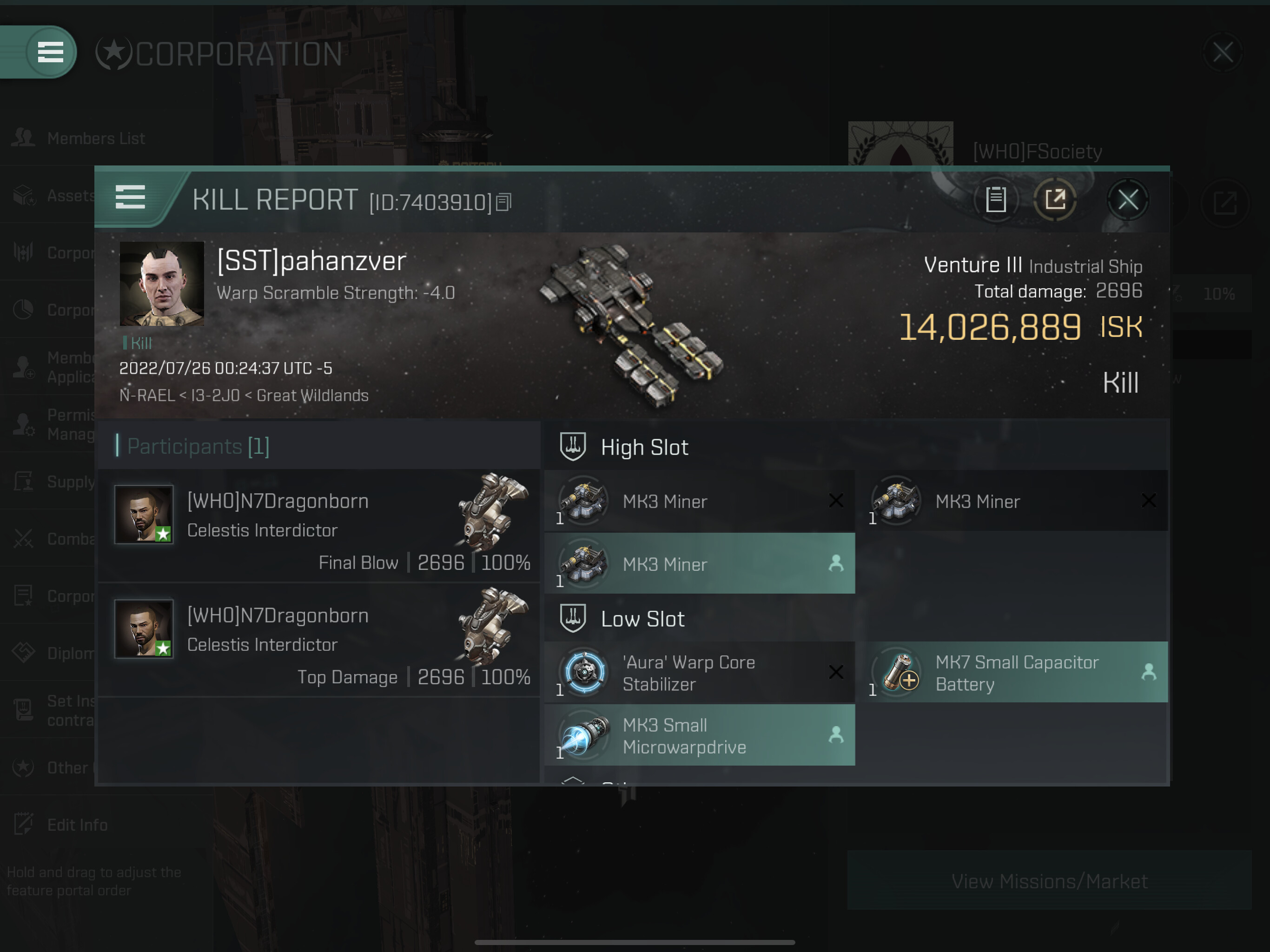Click View Missions/Market button
The height and width of the screenshot is (952, 1270).
(x=1050, y=881)
